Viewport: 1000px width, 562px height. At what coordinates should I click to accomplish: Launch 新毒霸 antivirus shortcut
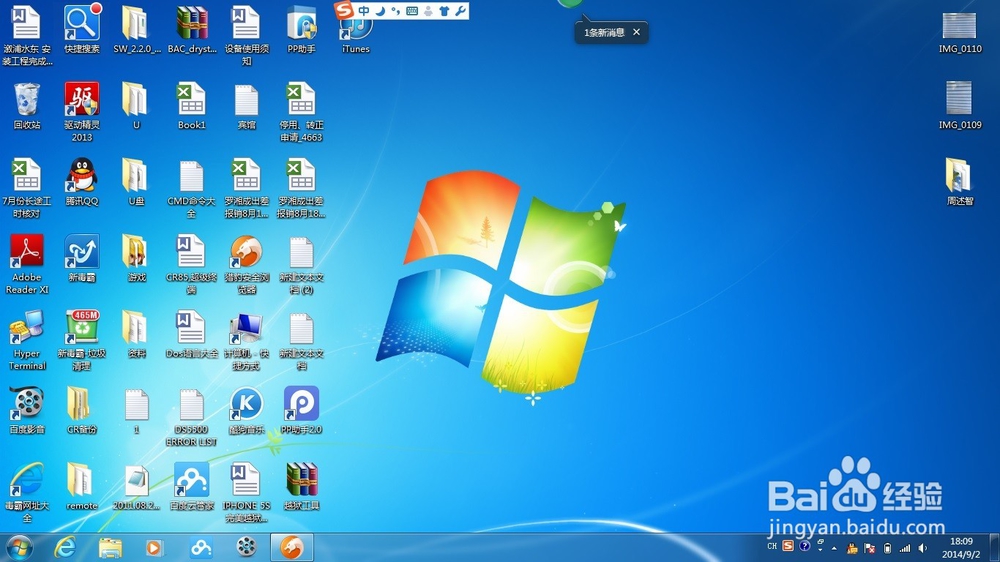82,258
